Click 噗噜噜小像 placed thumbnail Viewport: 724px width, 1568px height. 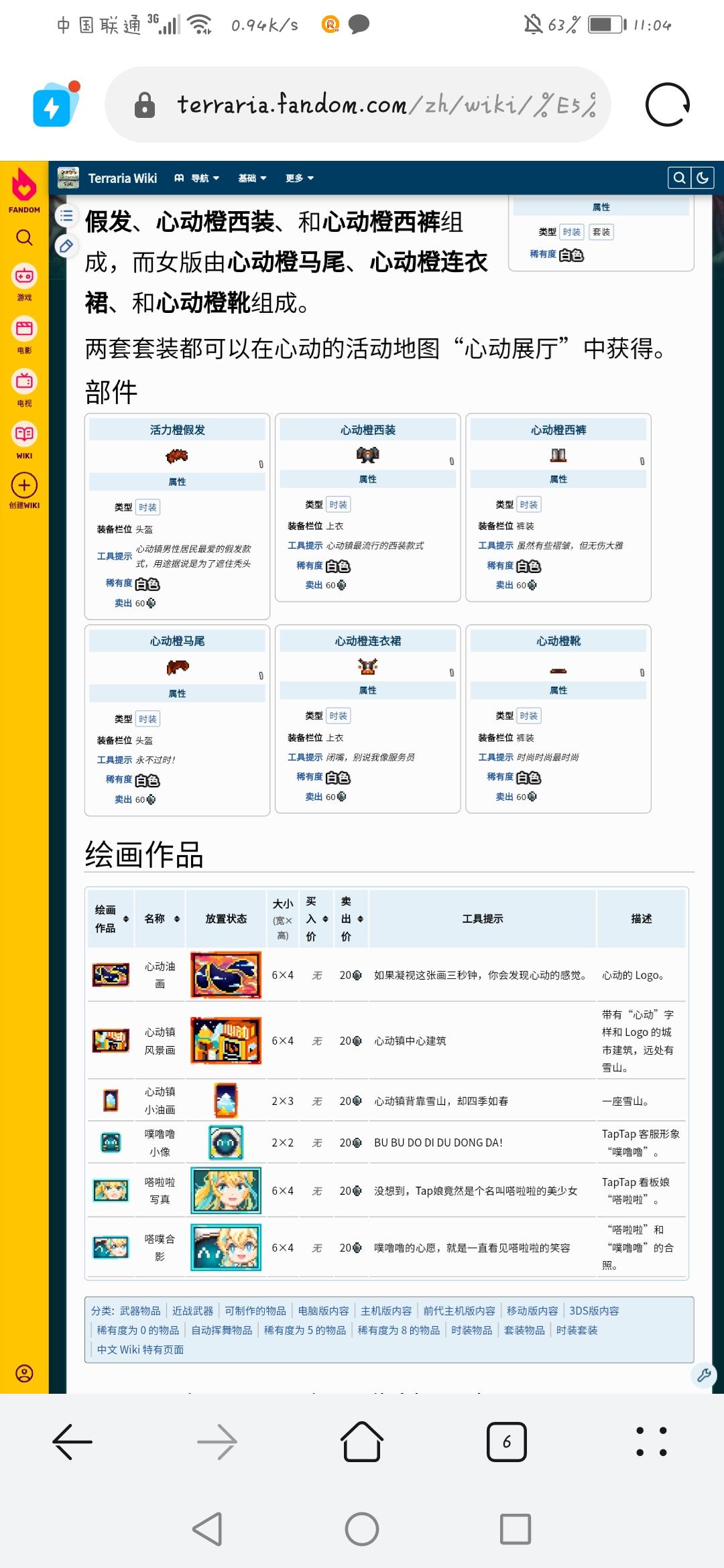pyautogui.click(x=226, y=1142)
